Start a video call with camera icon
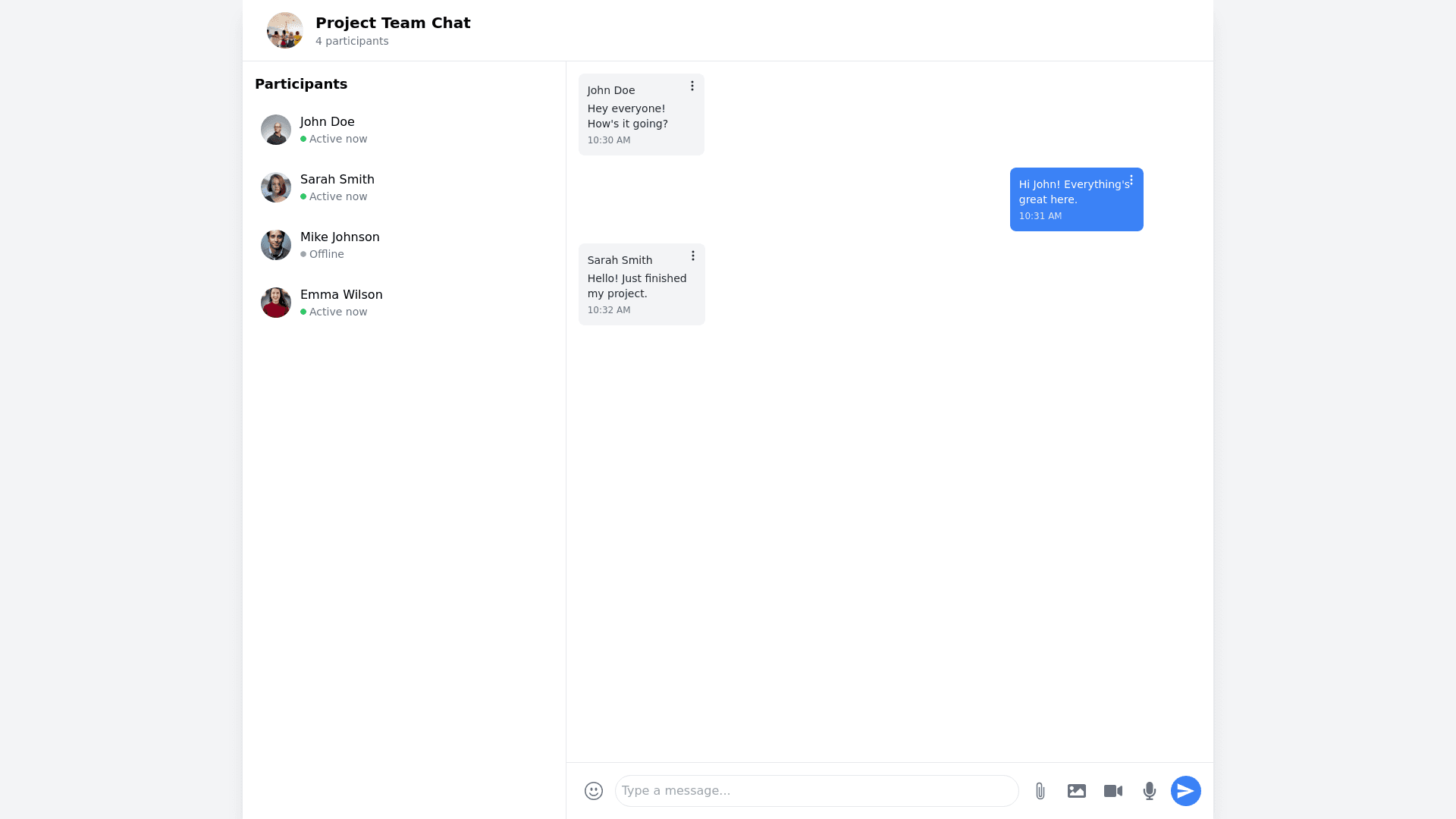The height and width of the screenshot is (819, 1456). (1113, 791)
